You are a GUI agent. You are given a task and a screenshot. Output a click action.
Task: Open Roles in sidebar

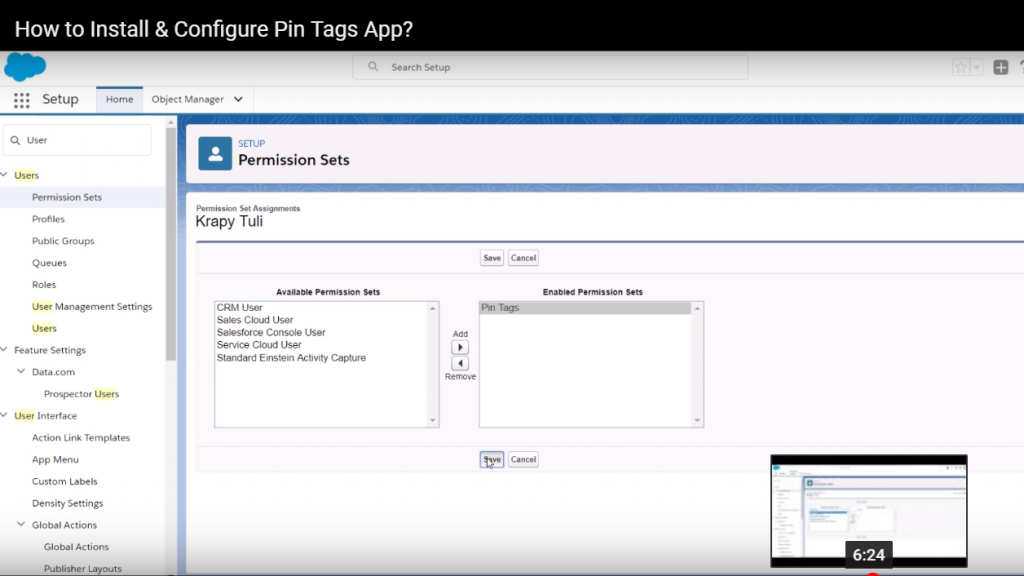coord(44,285)
